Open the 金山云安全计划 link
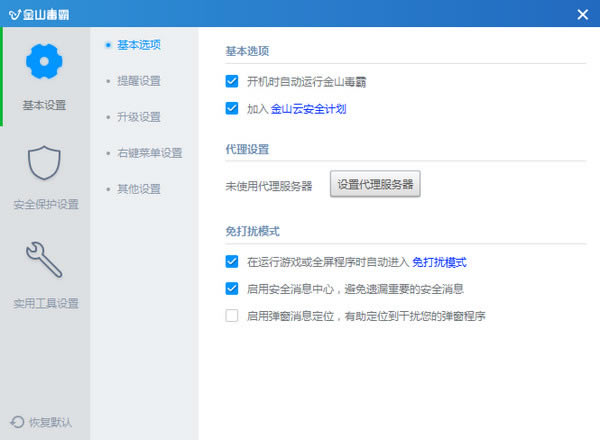The width and height of the screenshot is (600, 440). [309, 108]
